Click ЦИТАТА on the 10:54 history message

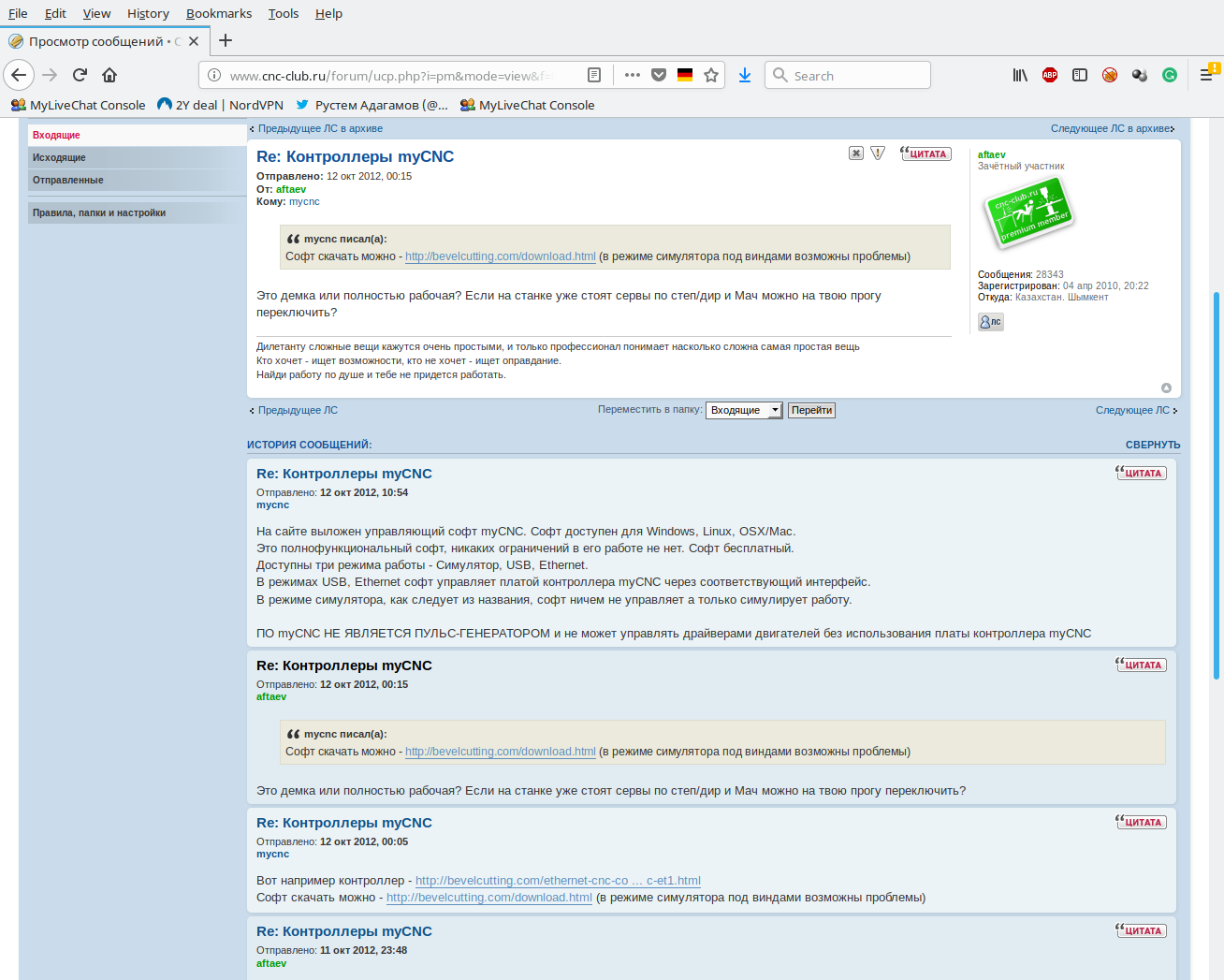click(1141, 473)
